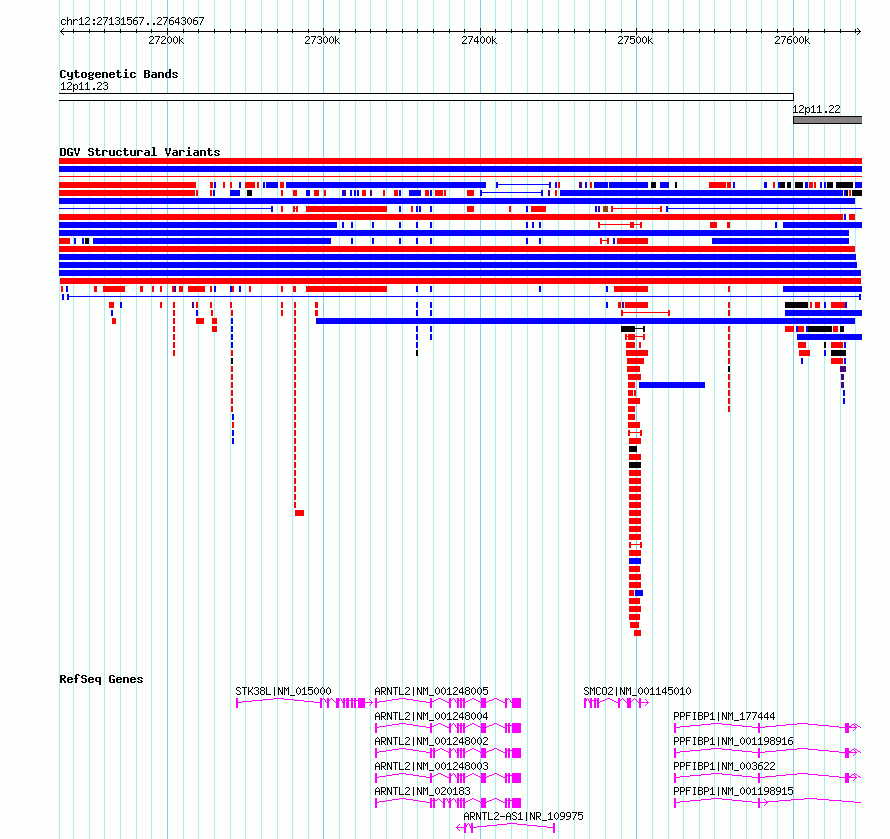Select the ARNTL2 NM_020183 gene model glyph
Viewport: 890px width, 839px height.
(x=448, y=803)
